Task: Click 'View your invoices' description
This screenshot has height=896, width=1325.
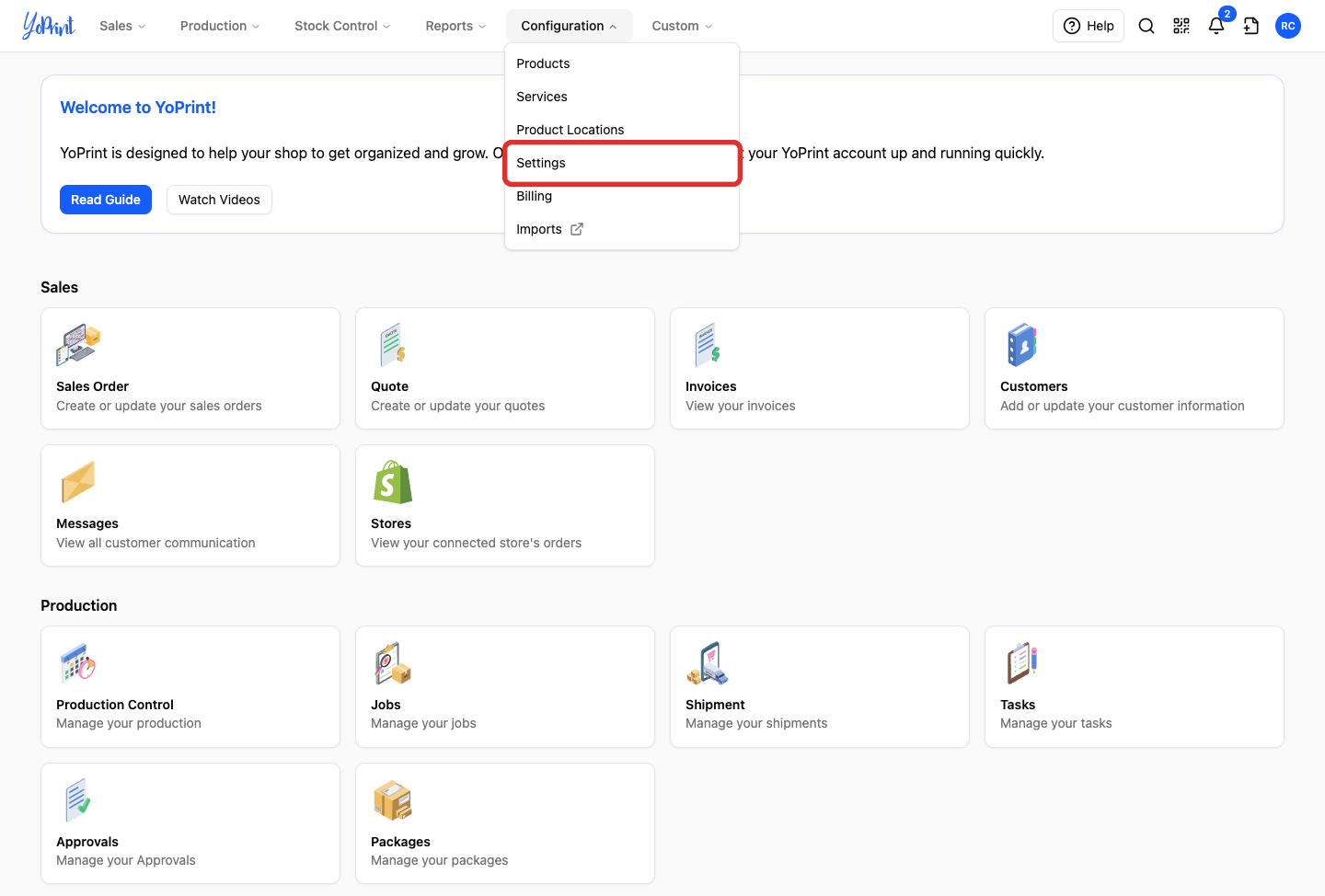Action: tap(741, 406)
